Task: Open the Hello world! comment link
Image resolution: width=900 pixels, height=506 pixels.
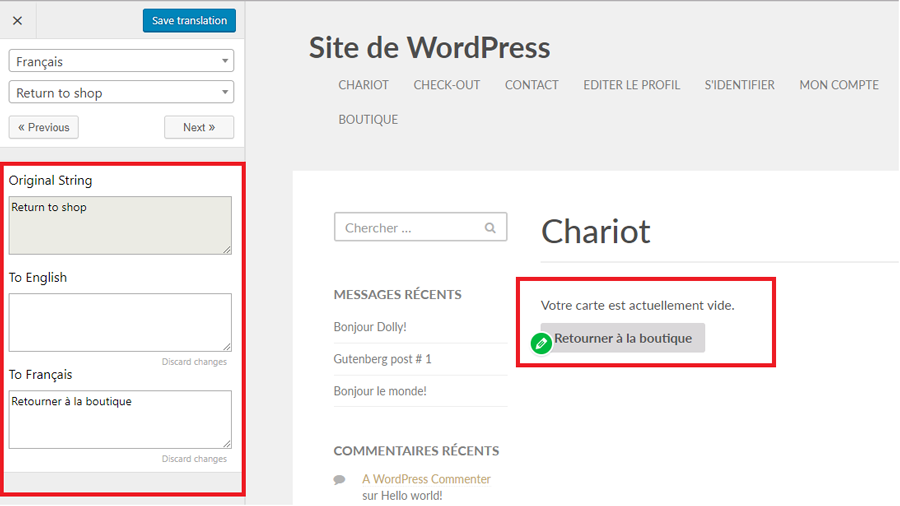Action: (x=411, y=496)
